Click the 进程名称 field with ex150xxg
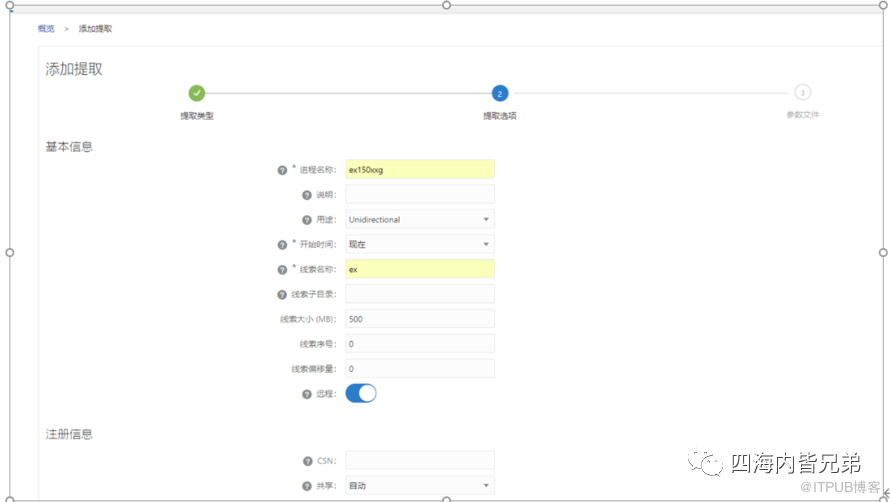This screenshot has width=890, height=502. pyautogui.click(x=420, y=169)
